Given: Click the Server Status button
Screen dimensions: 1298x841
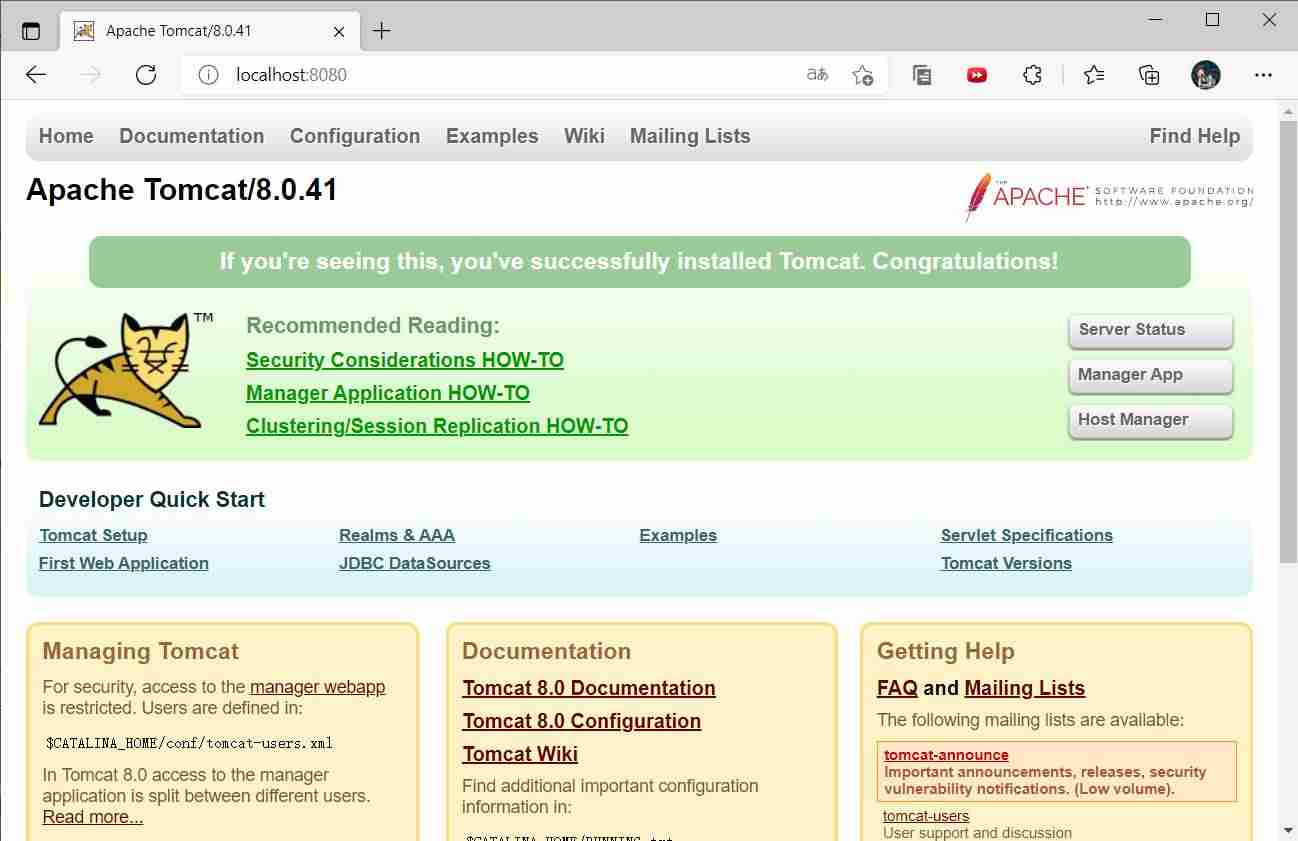Looking at the screenshot, I should coord(1150,331).
